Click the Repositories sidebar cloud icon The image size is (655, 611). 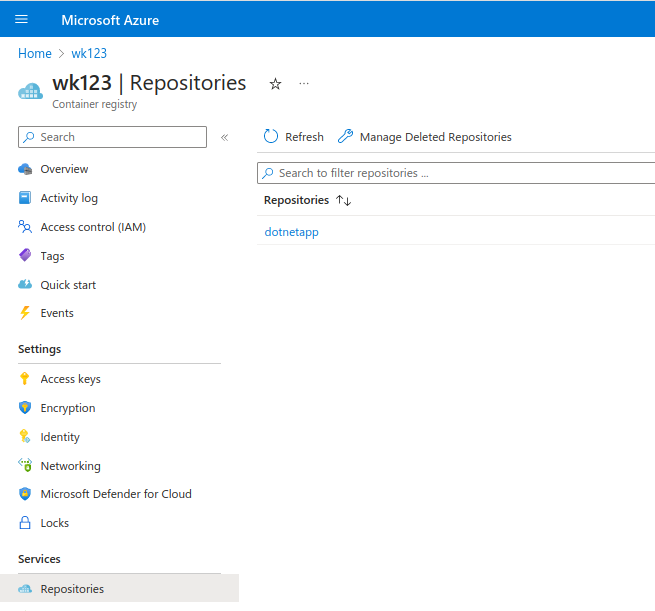[25, 589]
